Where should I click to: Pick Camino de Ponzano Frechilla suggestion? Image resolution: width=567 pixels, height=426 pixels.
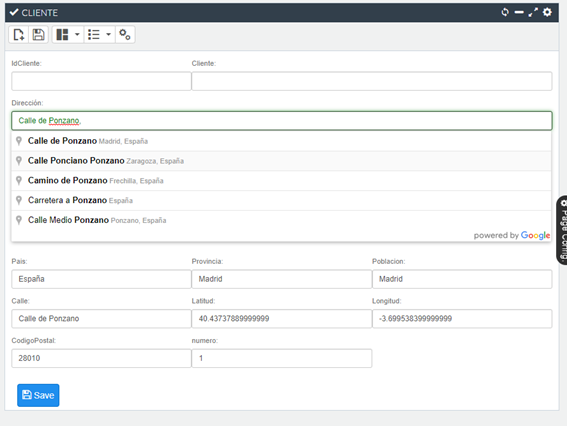pyautogui.click(x=281, y=181)
